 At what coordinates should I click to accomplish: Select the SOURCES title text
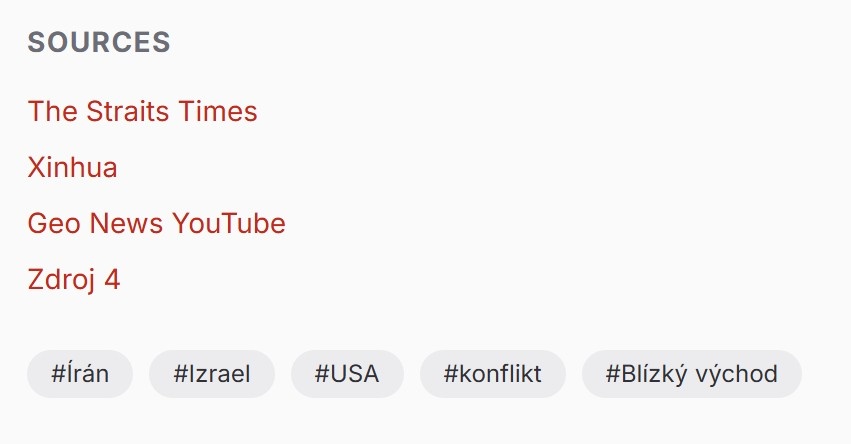pyautogui.click(x=99, y=42)
